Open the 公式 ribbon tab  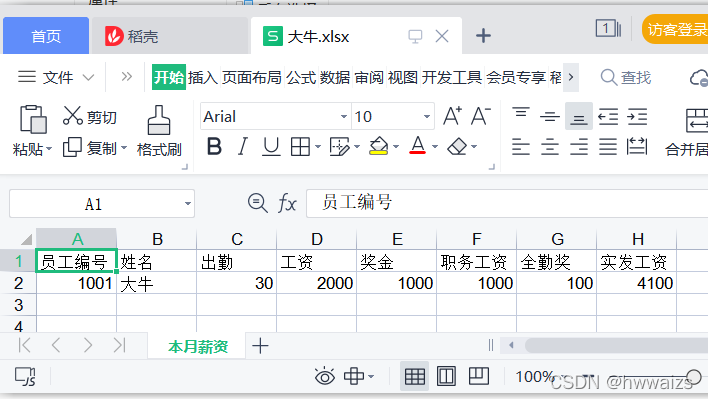click(301, 77)
